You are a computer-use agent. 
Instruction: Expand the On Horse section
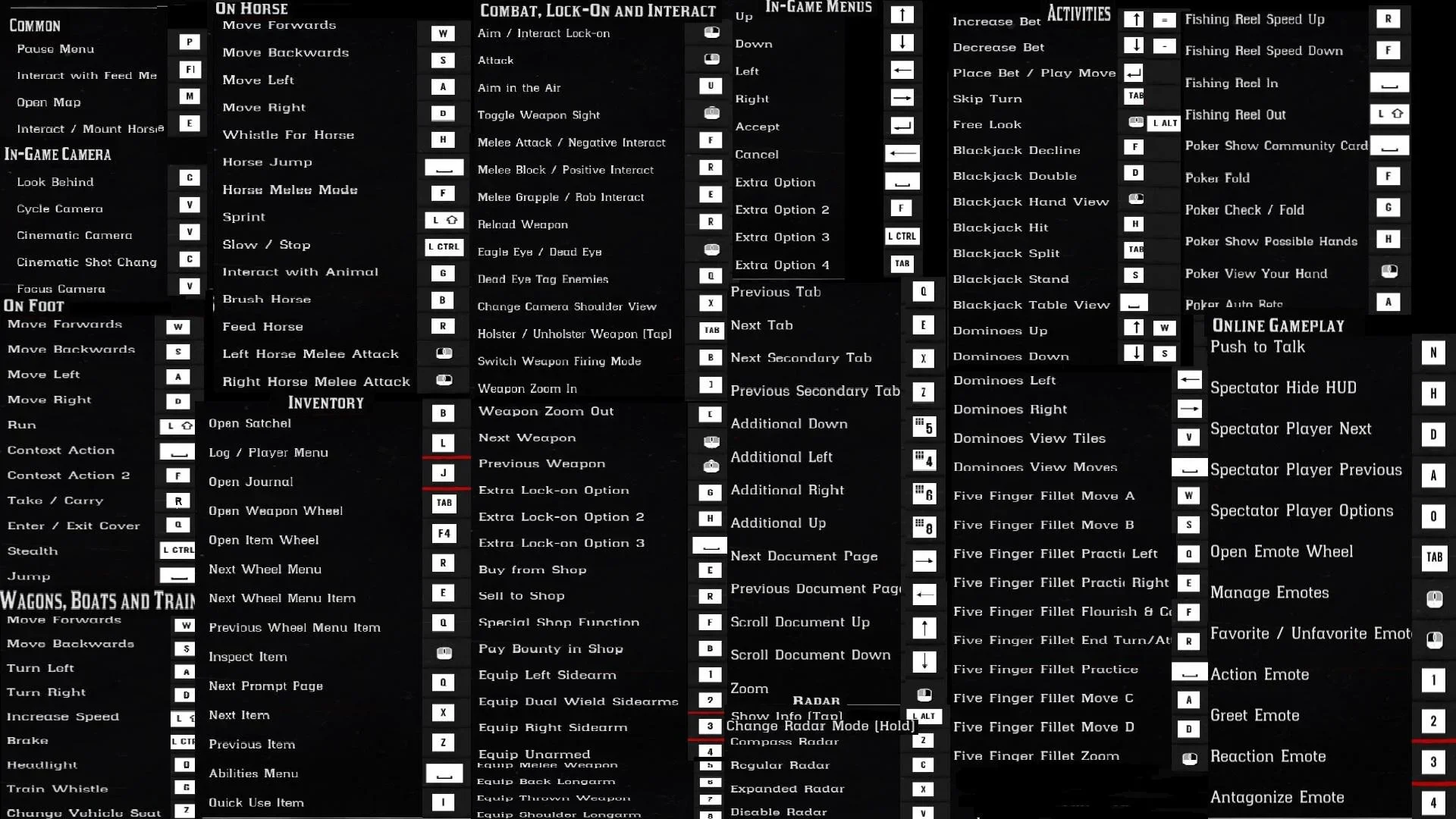[x=252, y=8]
